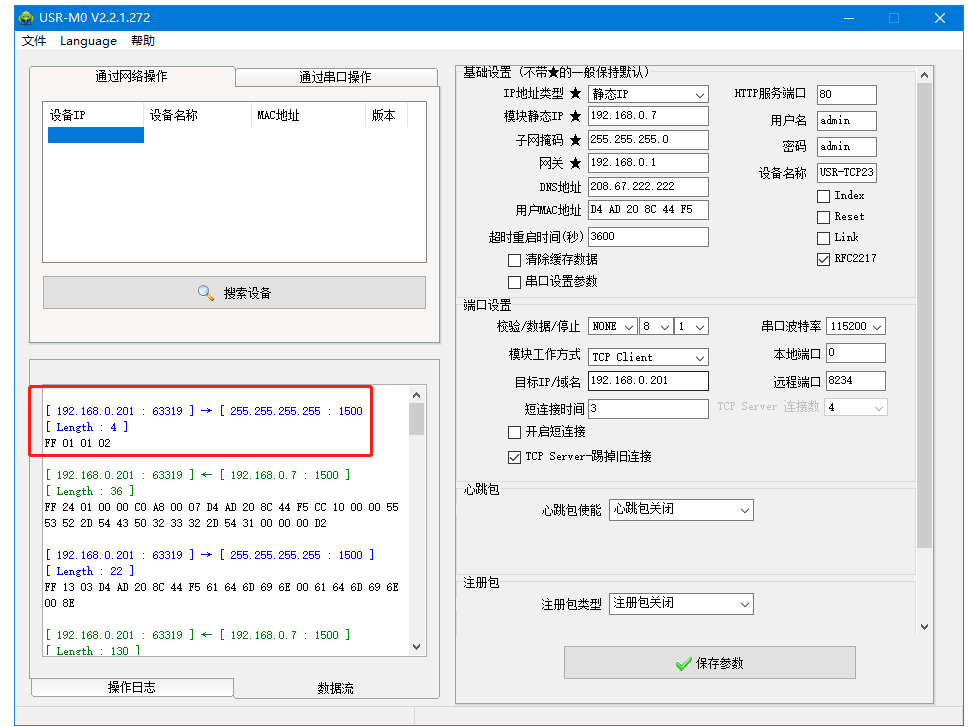Expand the 串口波特率 dropdown showing 115200

tap(856, 326)
